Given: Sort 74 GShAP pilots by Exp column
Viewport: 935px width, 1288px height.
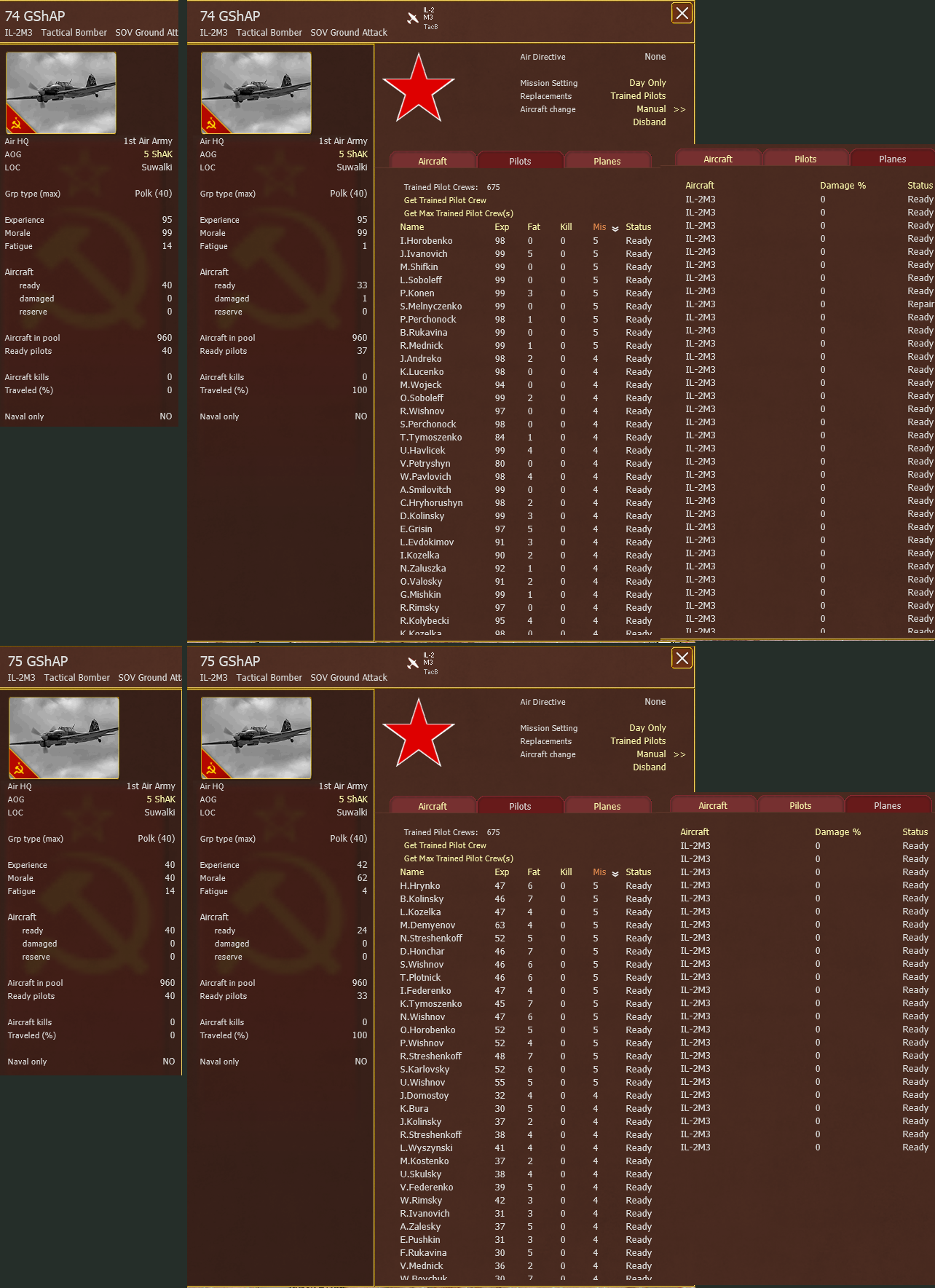Looking at the screenshot, I should 502,227.
